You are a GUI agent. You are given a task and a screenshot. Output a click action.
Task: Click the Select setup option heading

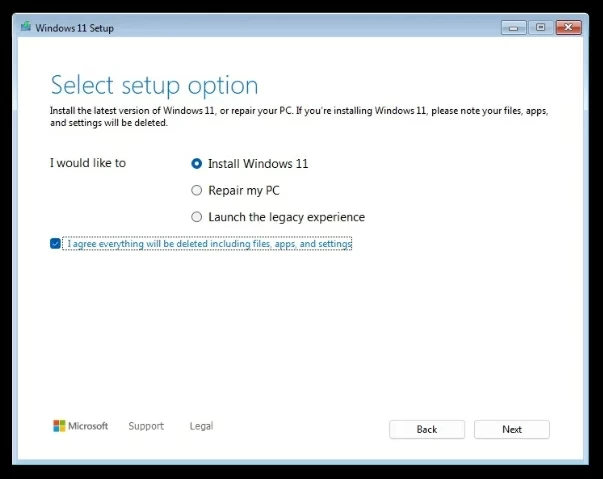(x=154, y=84)
